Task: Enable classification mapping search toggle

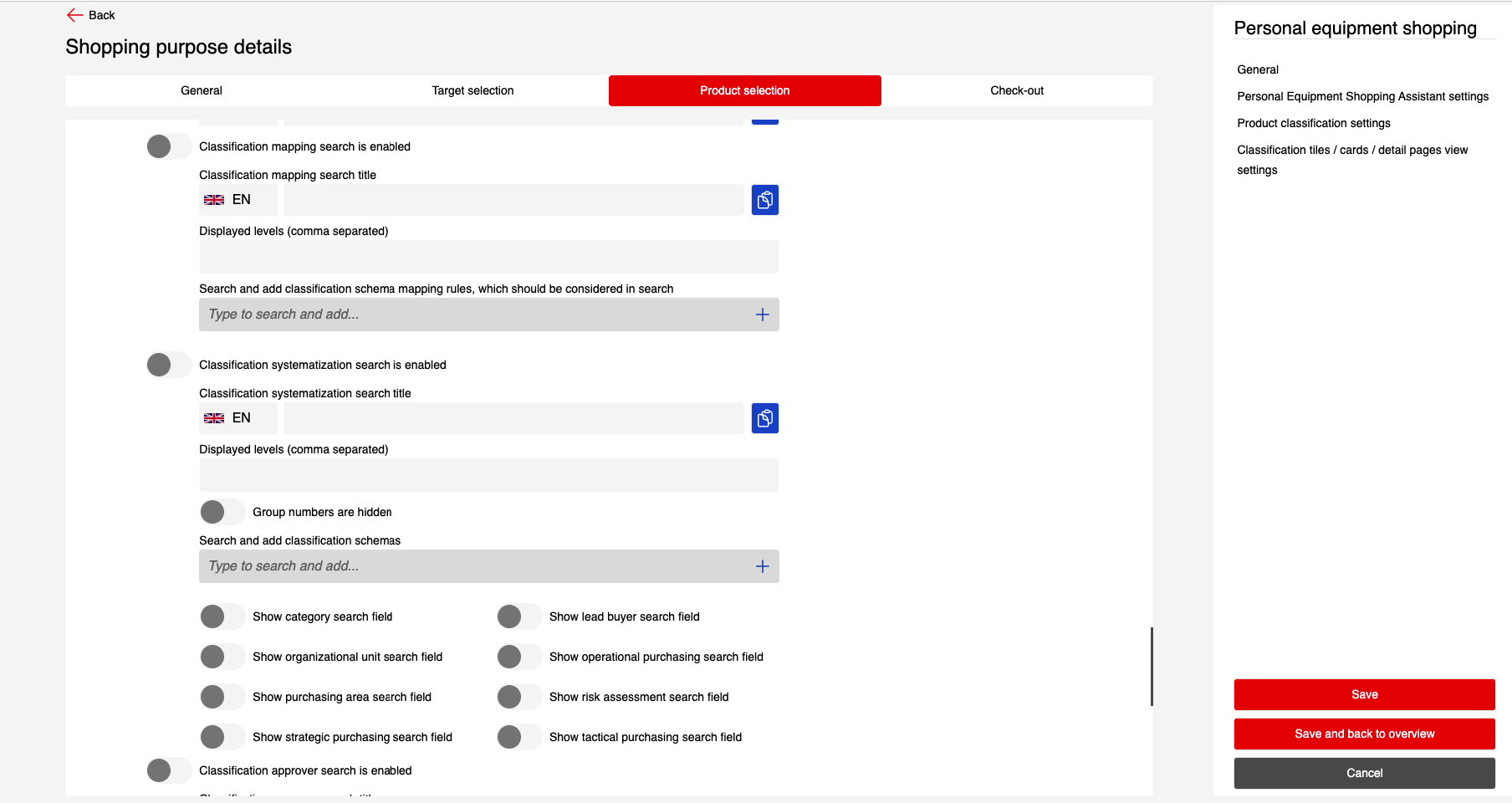Action: 169,146
